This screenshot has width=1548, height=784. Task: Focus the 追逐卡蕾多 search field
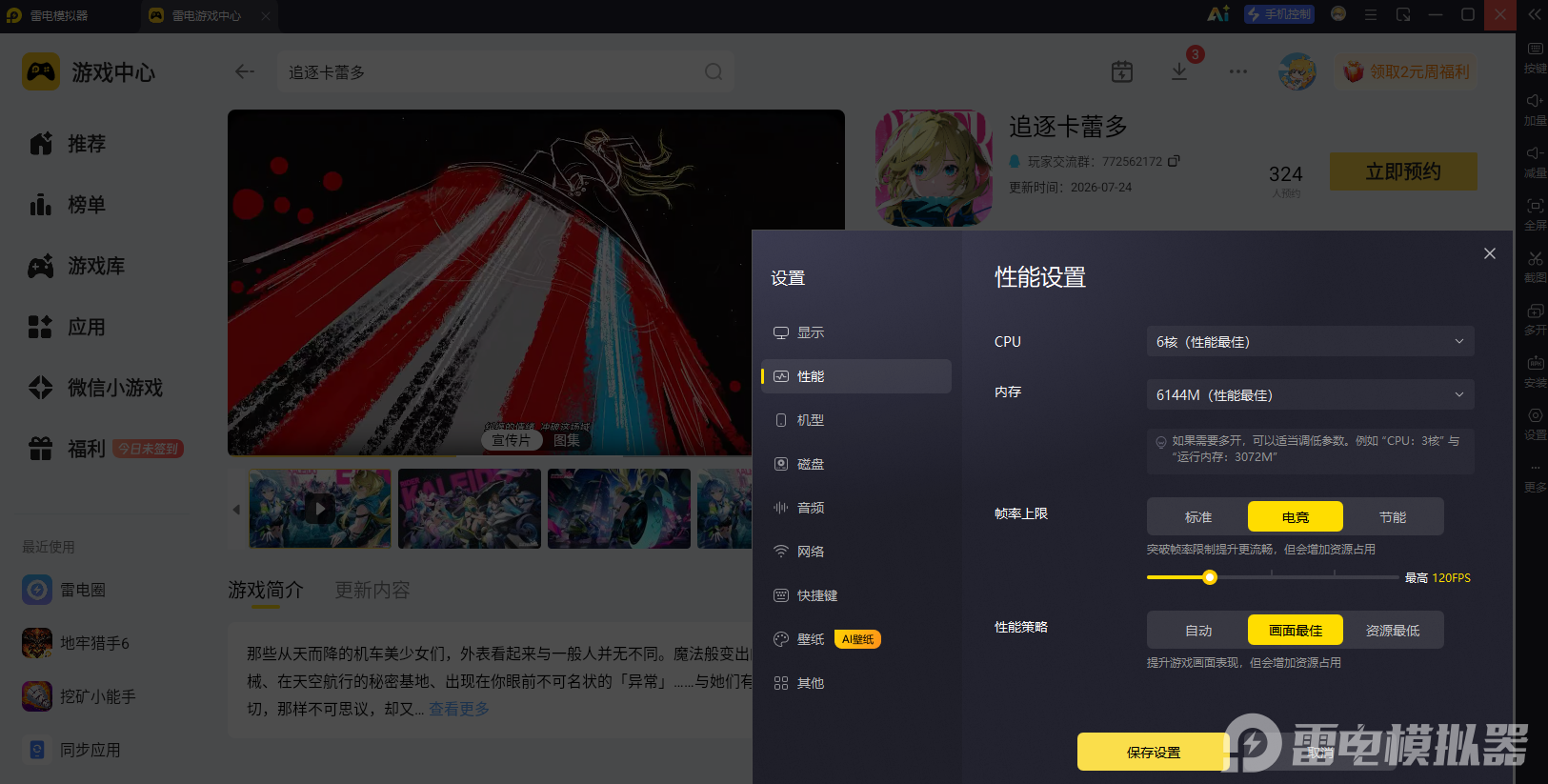pyautogui.click(x=505, y=71)
